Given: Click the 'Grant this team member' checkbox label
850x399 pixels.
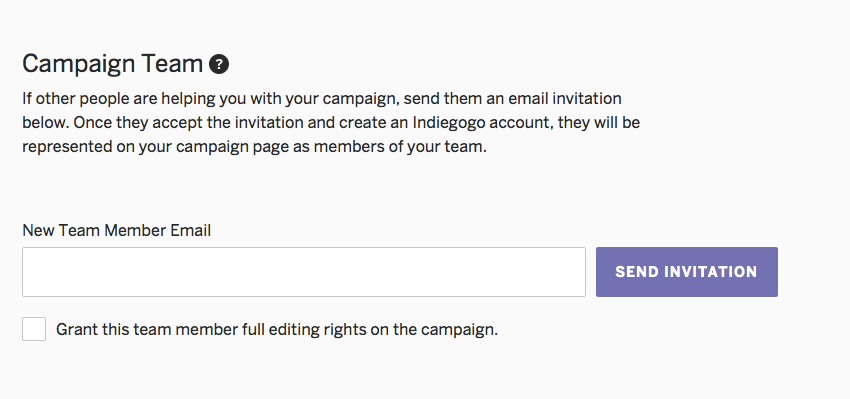Looking at the screenshot, I should click(x=276, y=330).
